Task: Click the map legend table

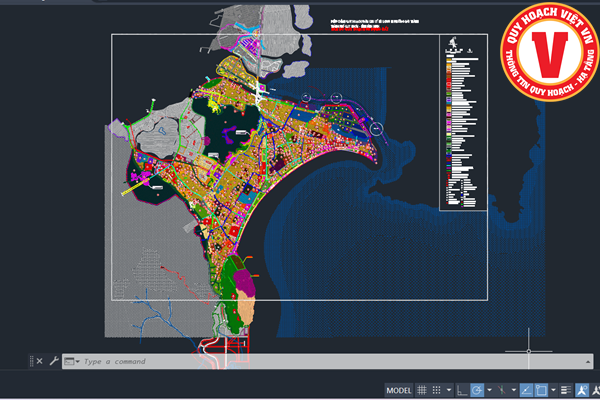Action: (x=461, y=125)
